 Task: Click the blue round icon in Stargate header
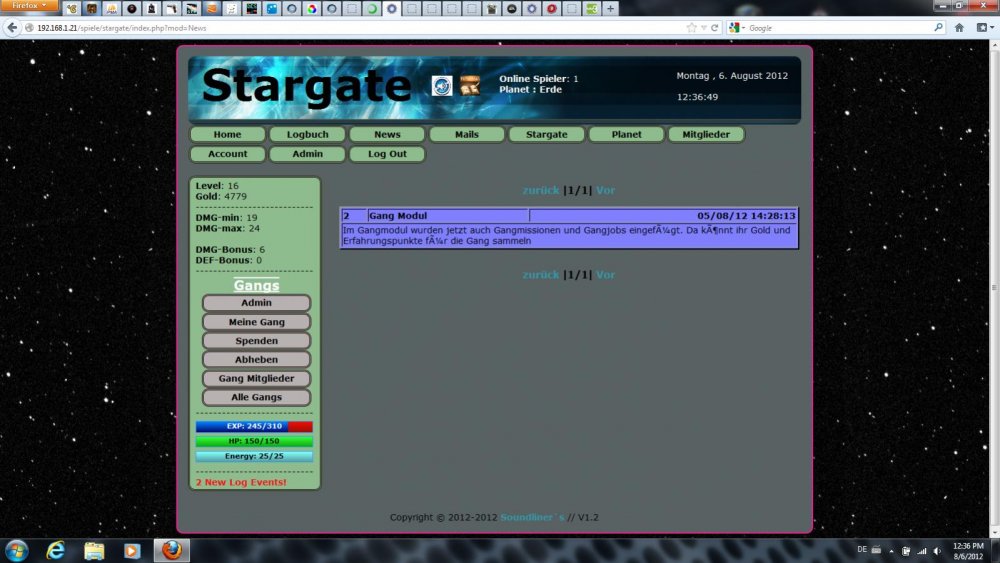point(442,86)
